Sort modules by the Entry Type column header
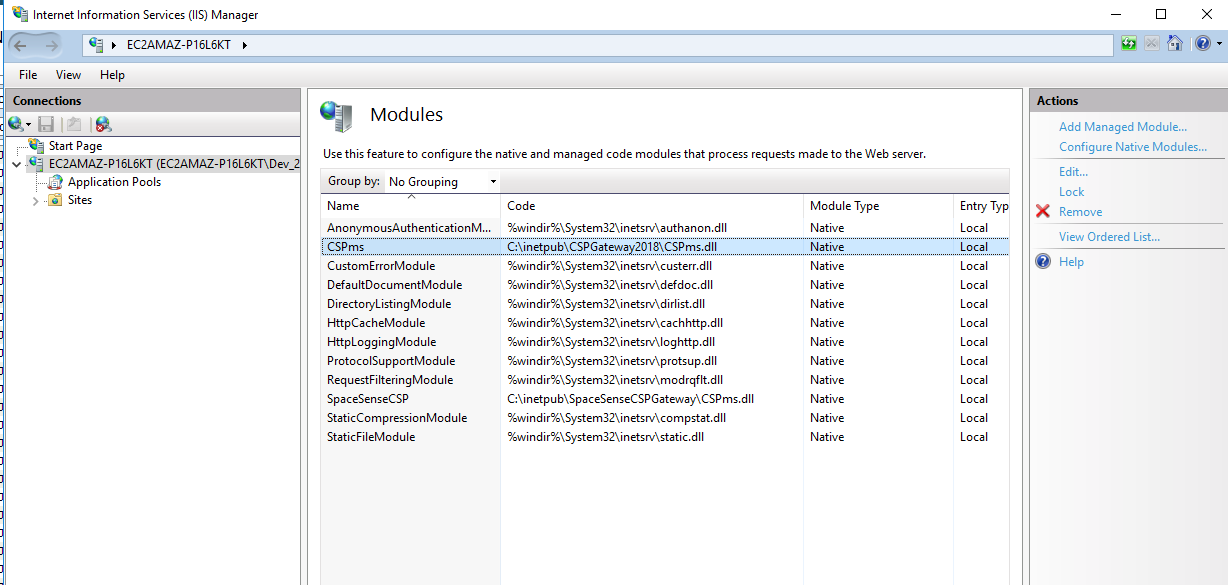Image resolution: width=1228 pixels, height=585 pixels. (x=981, y=206)
